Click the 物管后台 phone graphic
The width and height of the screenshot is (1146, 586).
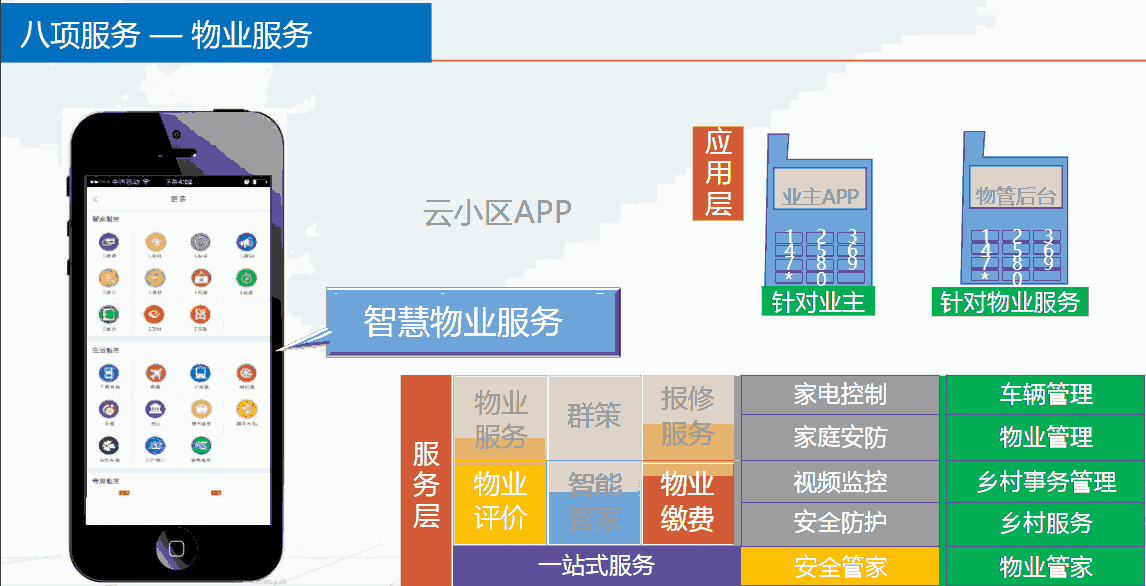point(1014,210)
